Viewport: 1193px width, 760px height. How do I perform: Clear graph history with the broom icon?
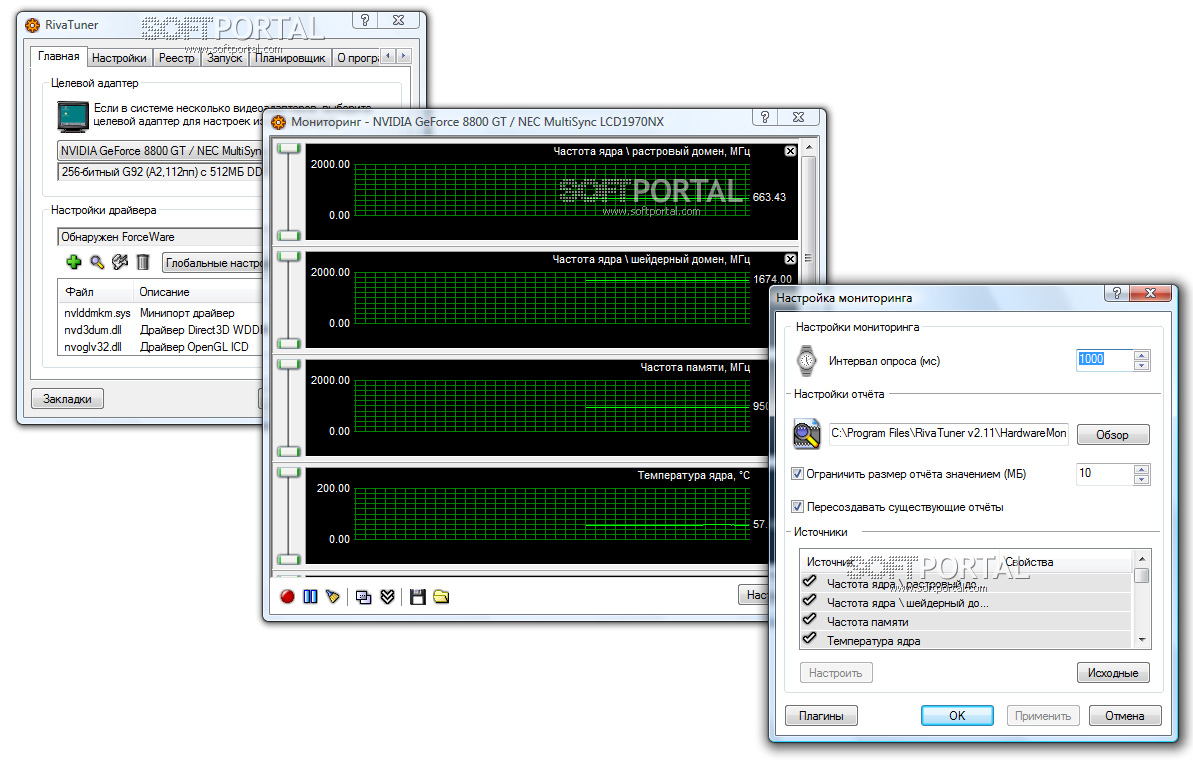click(332, 597)
